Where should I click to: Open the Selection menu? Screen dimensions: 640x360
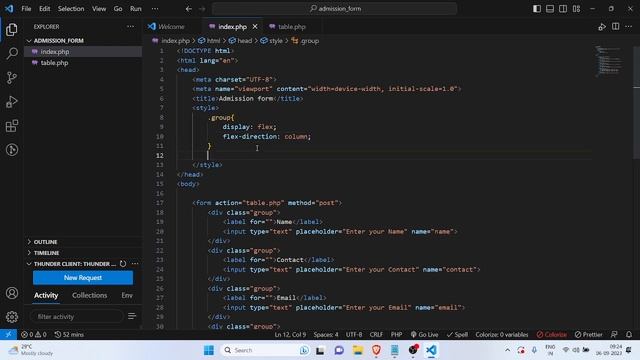point(71,9)
